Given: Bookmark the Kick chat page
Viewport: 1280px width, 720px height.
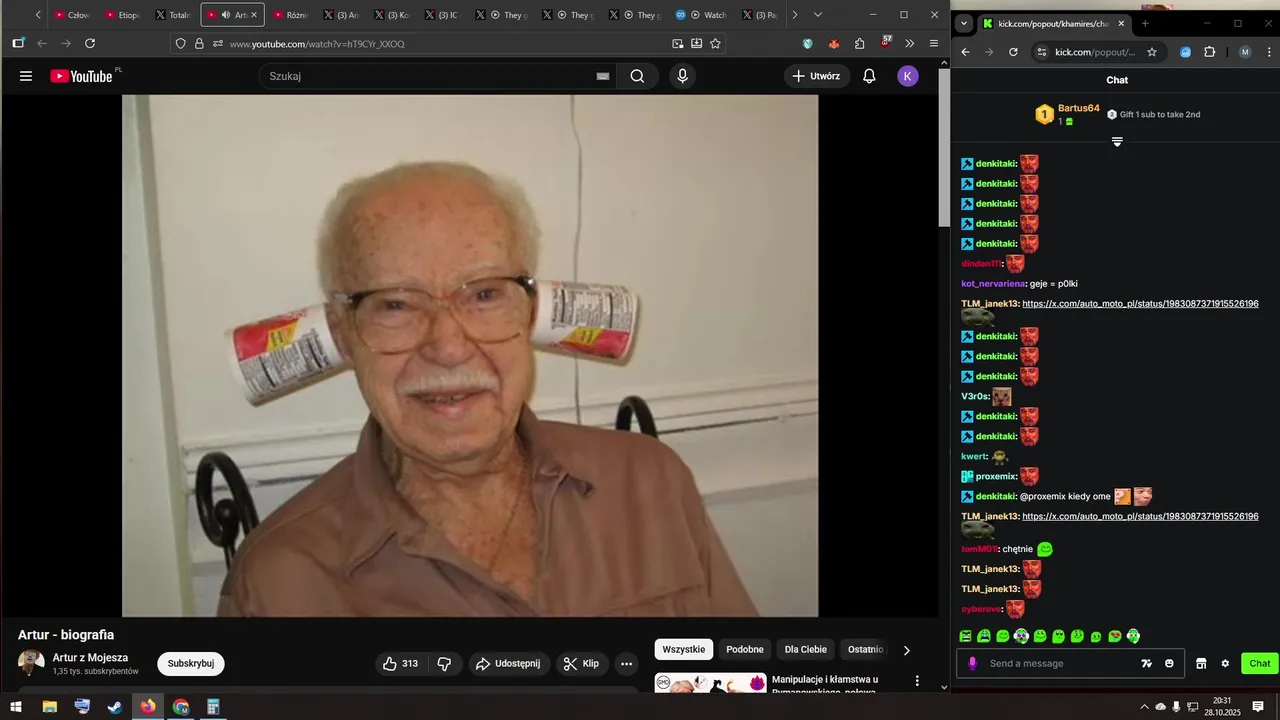Looking at the screenshot, I should tap(1152, 52).
